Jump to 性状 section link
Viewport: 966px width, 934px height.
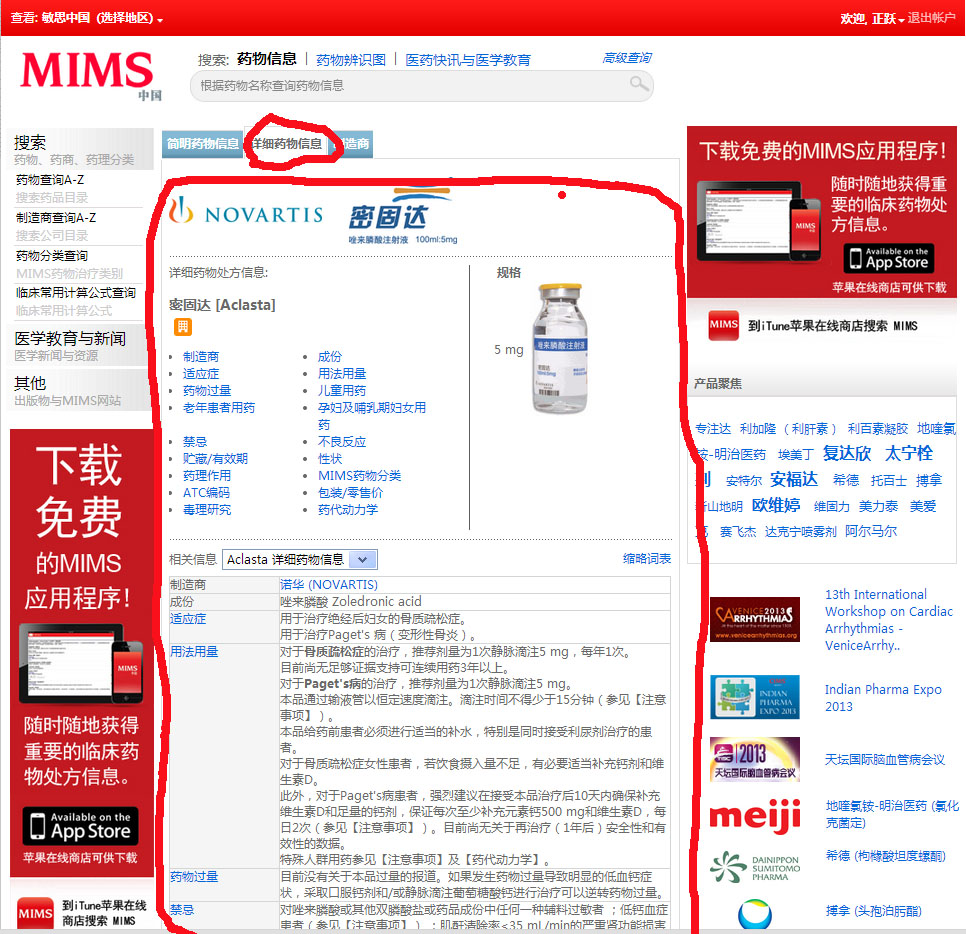pyautogui.click(x=330, y=458)
